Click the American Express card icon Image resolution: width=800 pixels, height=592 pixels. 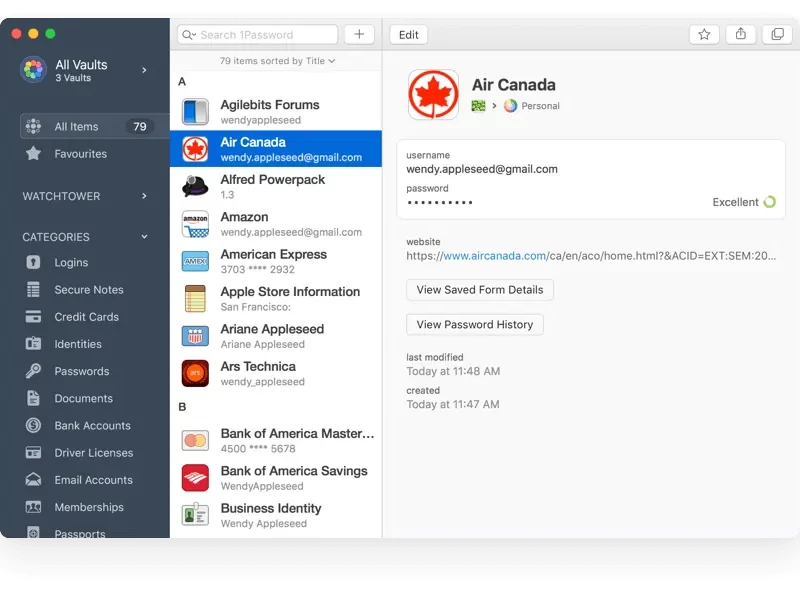tap(195, 261)
